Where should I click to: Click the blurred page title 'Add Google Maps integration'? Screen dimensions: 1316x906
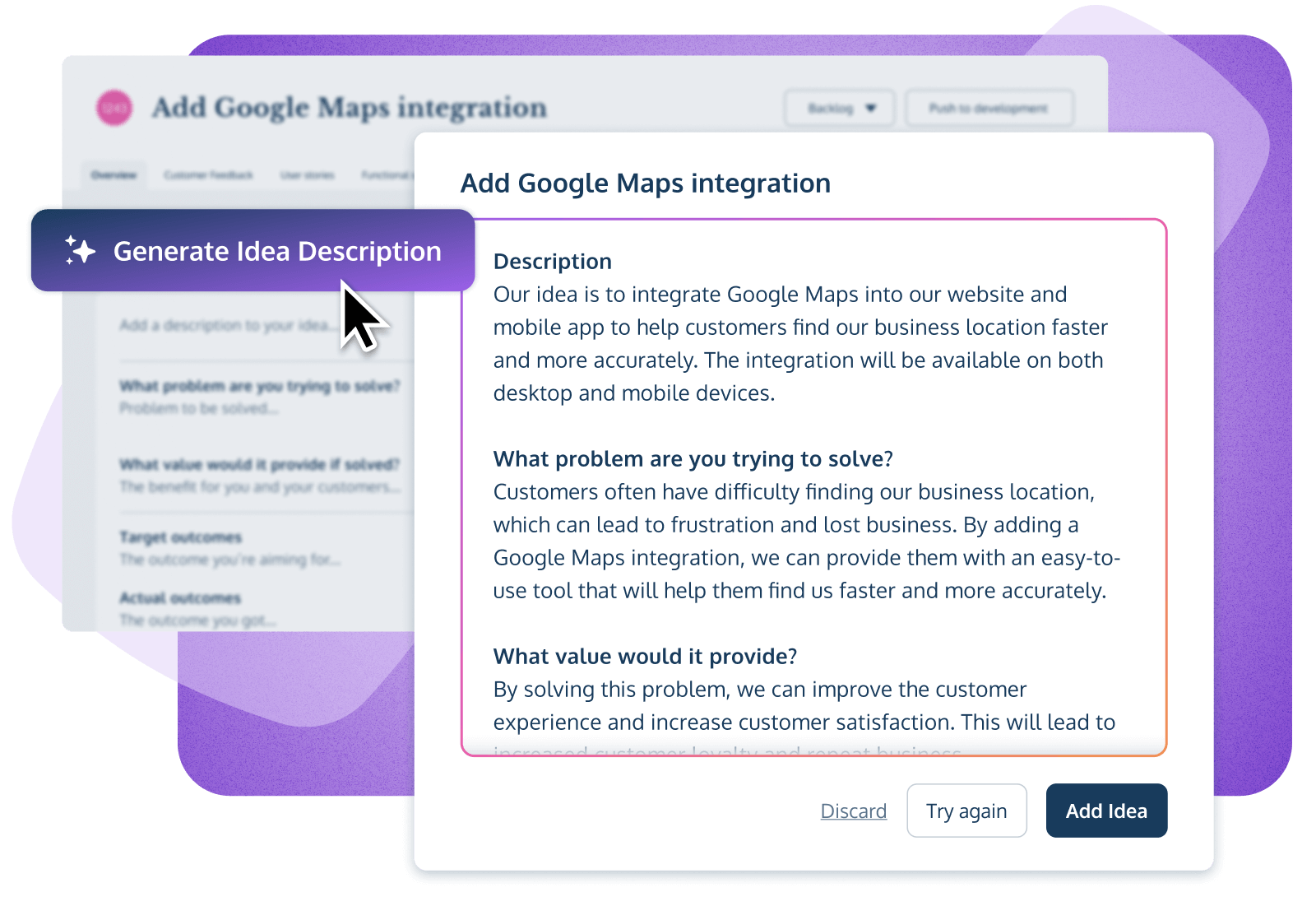349,108
